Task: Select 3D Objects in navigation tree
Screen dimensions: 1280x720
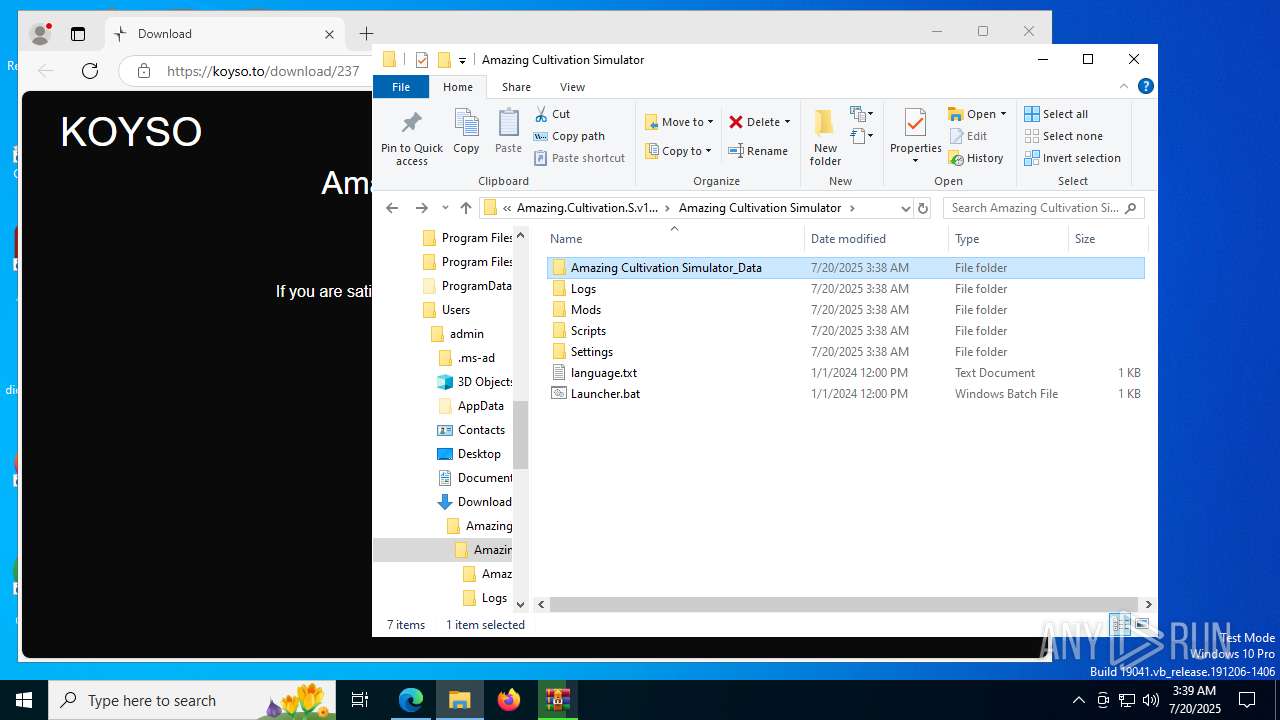Action: click(485, 382)
